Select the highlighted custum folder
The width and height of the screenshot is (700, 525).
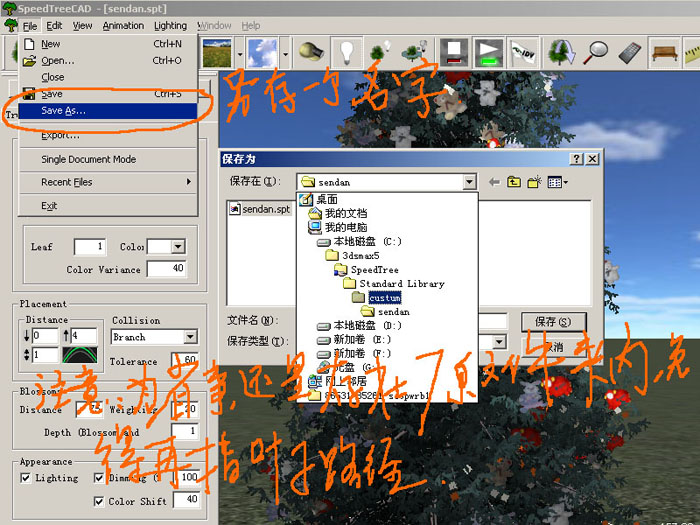pos(377,297)
